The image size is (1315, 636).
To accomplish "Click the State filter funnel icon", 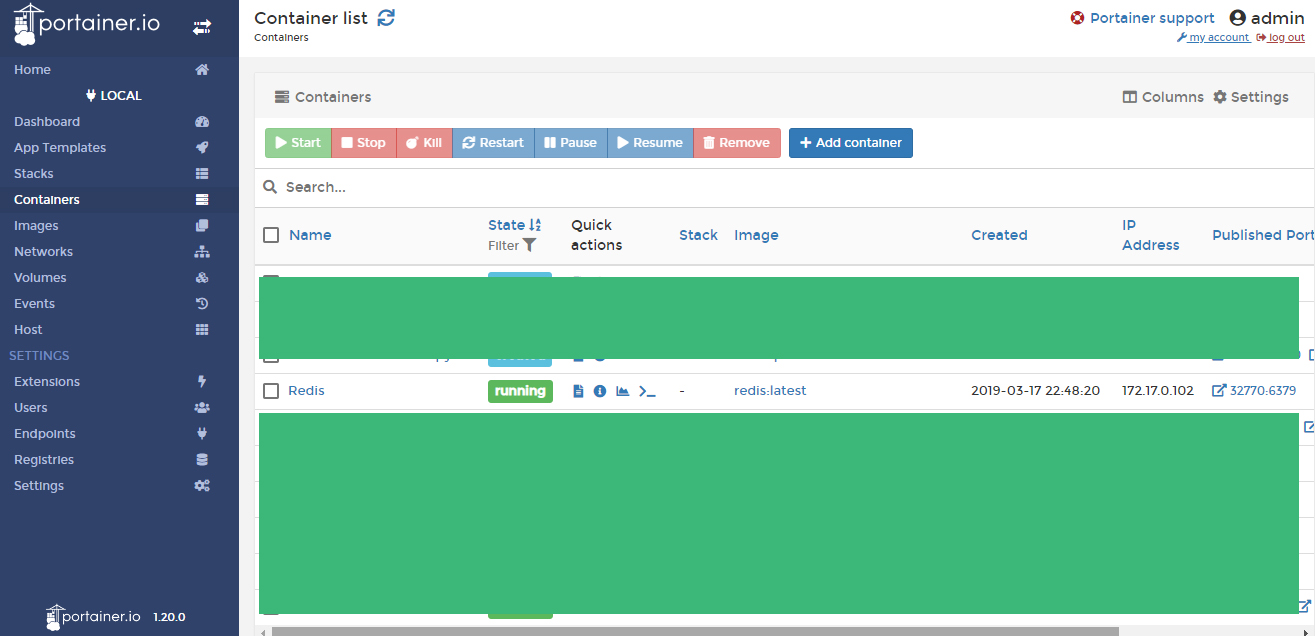I will (530, 245).
